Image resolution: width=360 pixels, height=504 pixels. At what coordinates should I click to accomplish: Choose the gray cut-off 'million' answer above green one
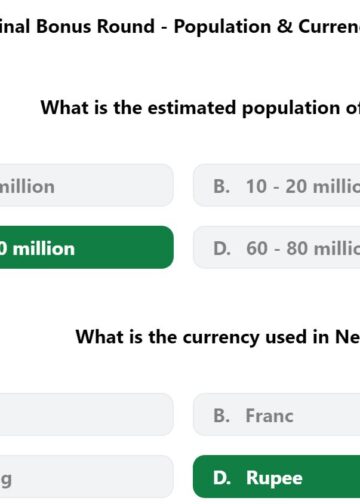click(87, 185)
